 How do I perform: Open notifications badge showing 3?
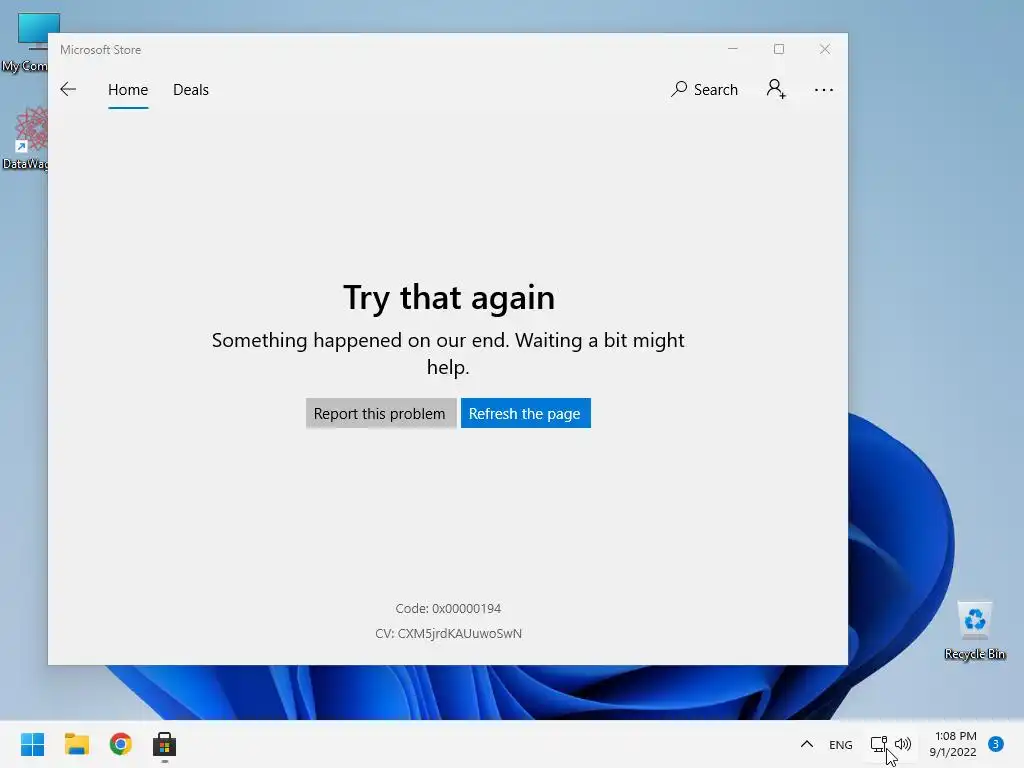[x=996, y=744]
